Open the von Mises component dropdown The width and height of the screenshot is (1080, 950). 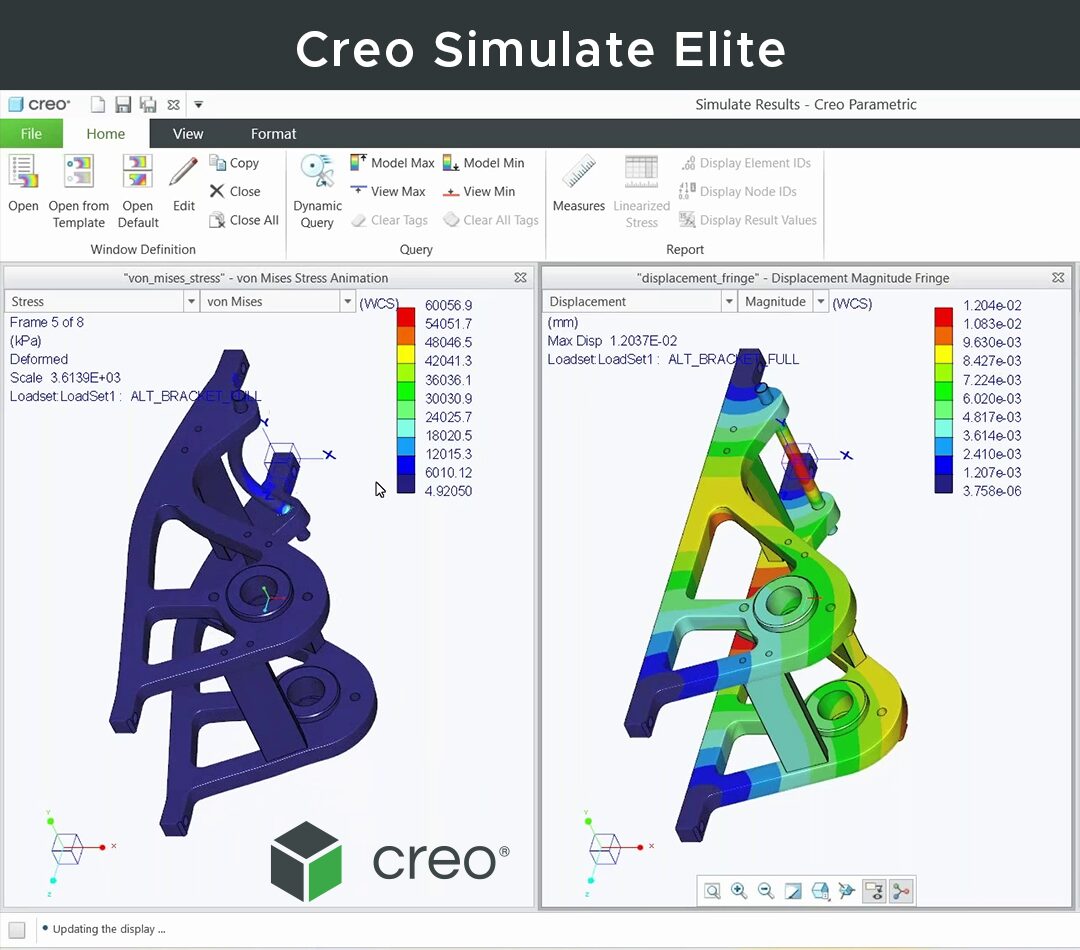click(x=347, y=302)
